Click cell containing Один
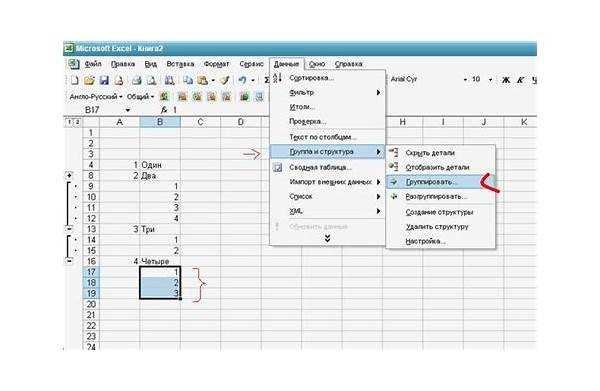The width and height of the screenshot is (600, 391). pyautogui.click(x=160, y=165)
